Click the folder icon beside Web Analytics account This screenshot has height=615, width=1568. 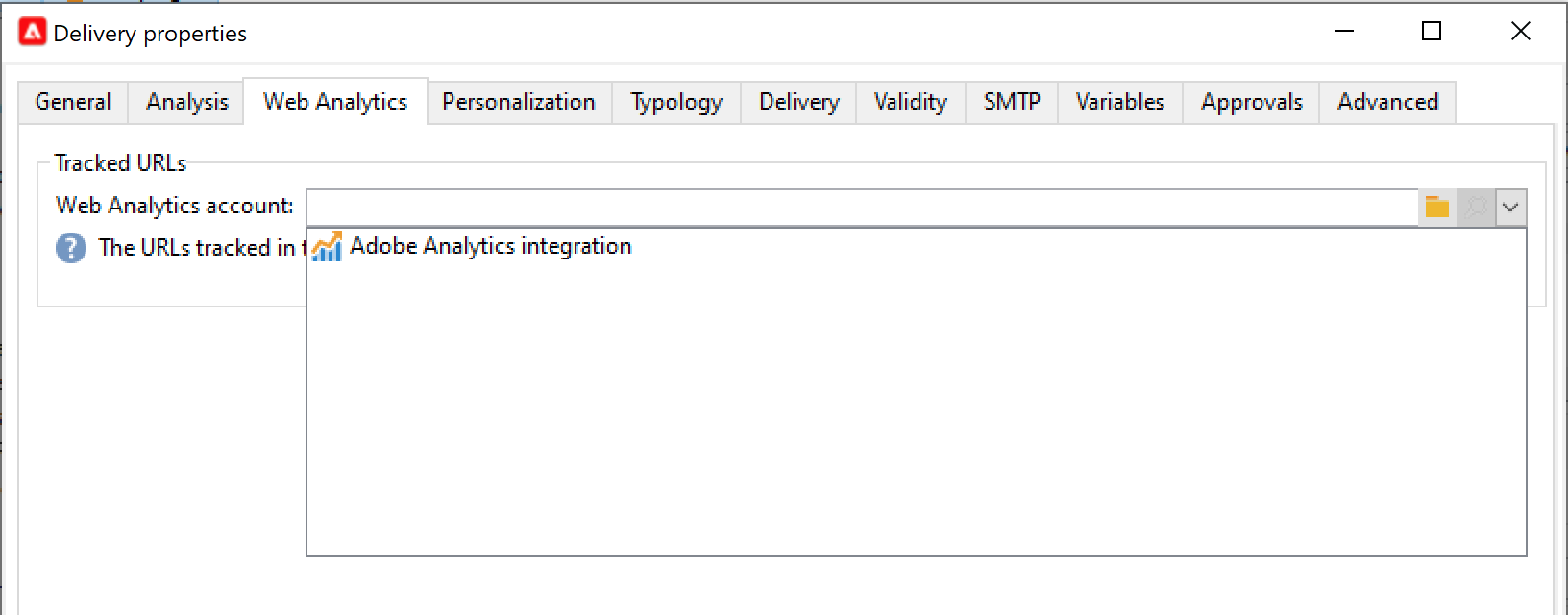click(1436, 207)
